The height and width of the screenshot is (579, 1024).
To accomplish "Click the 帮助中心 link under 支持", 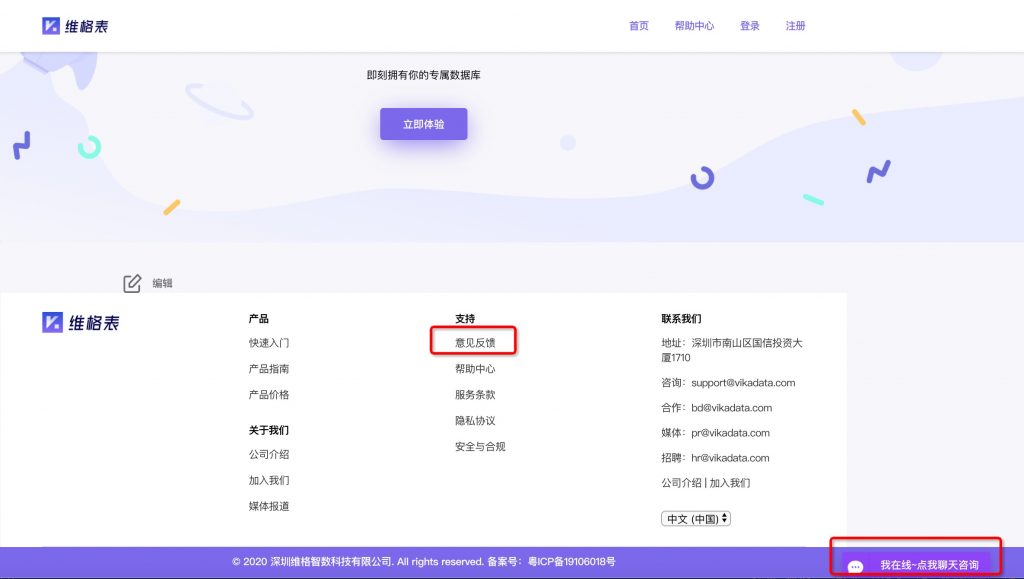I will 475,369.
